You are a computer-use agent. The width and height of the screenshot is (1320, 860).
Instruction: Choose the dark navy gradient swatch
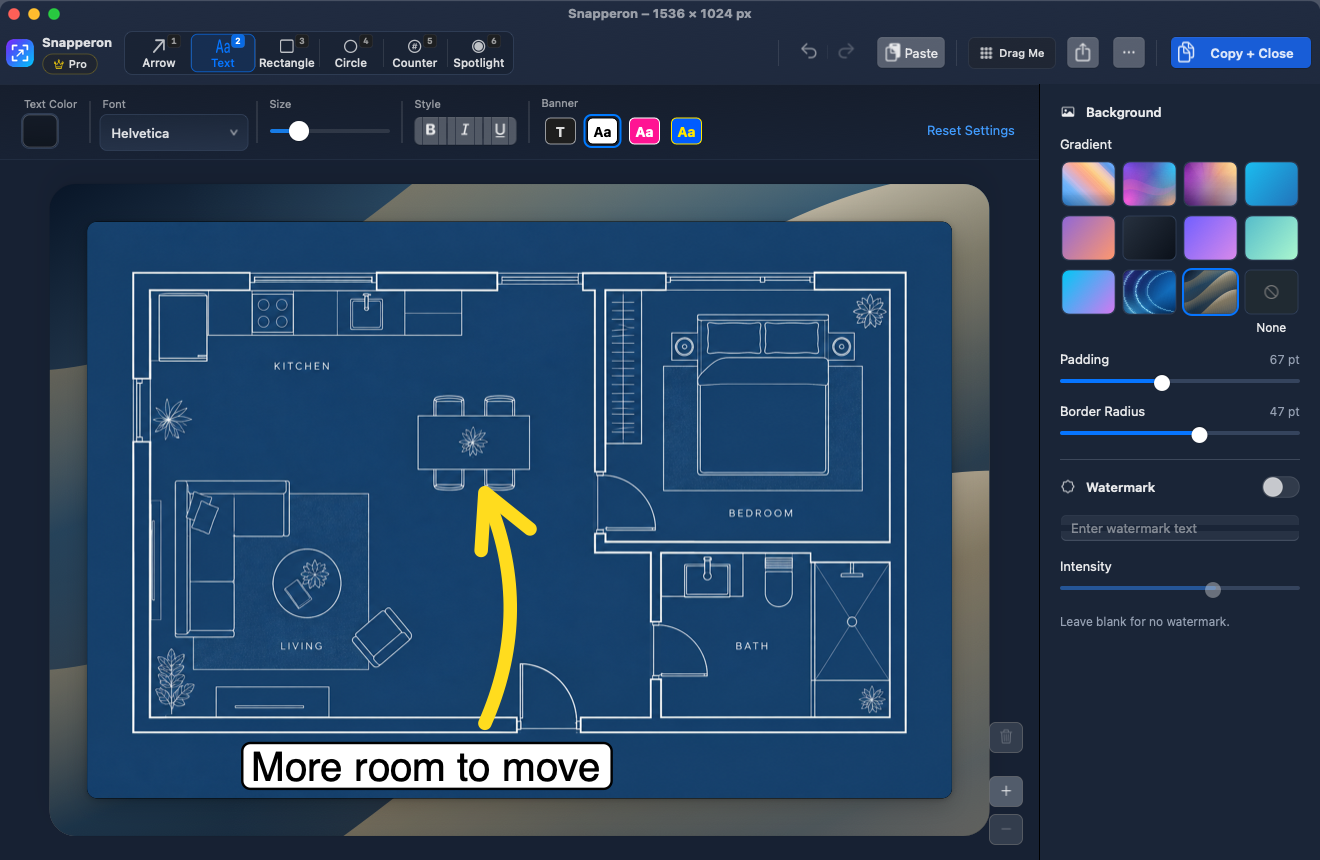1149,238
